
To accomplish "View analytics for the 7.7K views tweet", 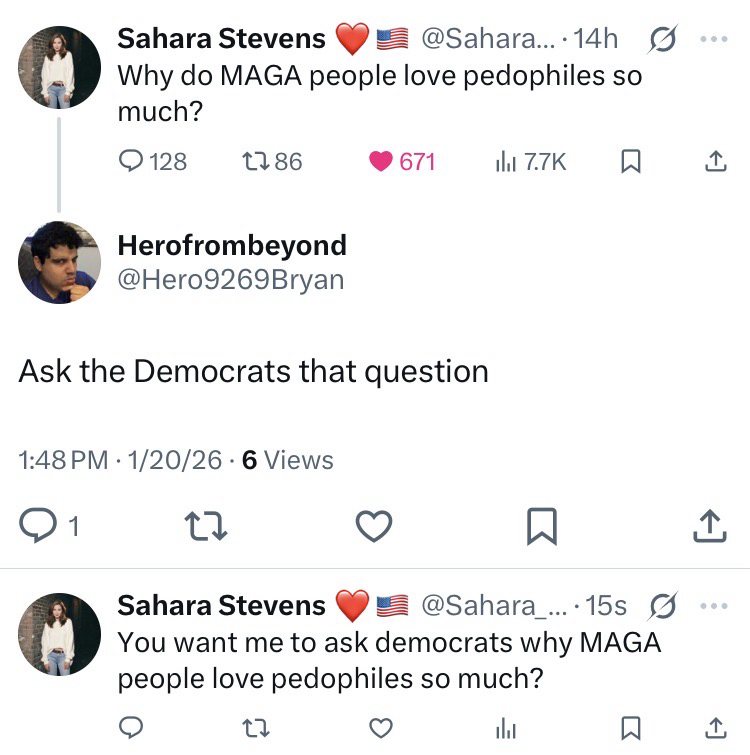I will [506, 161].
